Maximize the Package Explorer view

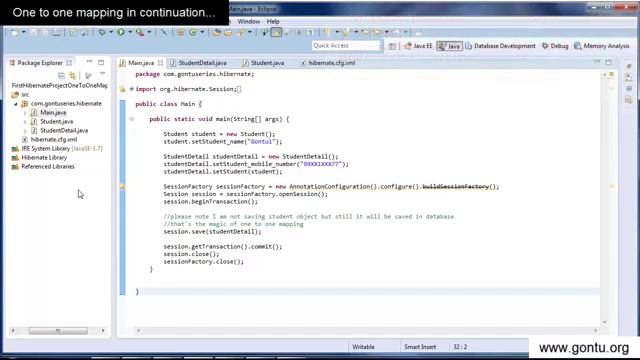pyautogui.click(x=101, y=62)
